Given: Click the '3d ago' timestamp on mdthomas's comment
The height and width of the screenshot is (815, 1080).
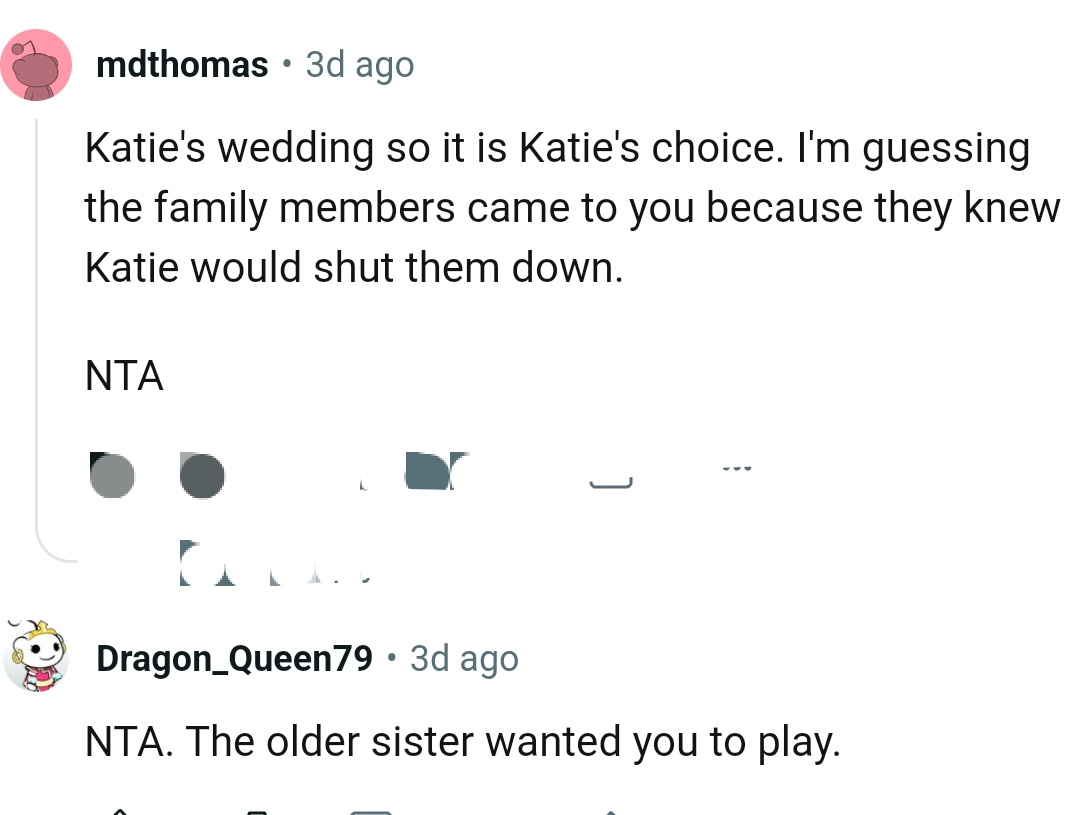Looking at the screenshot, I should (x=358, y=63).
